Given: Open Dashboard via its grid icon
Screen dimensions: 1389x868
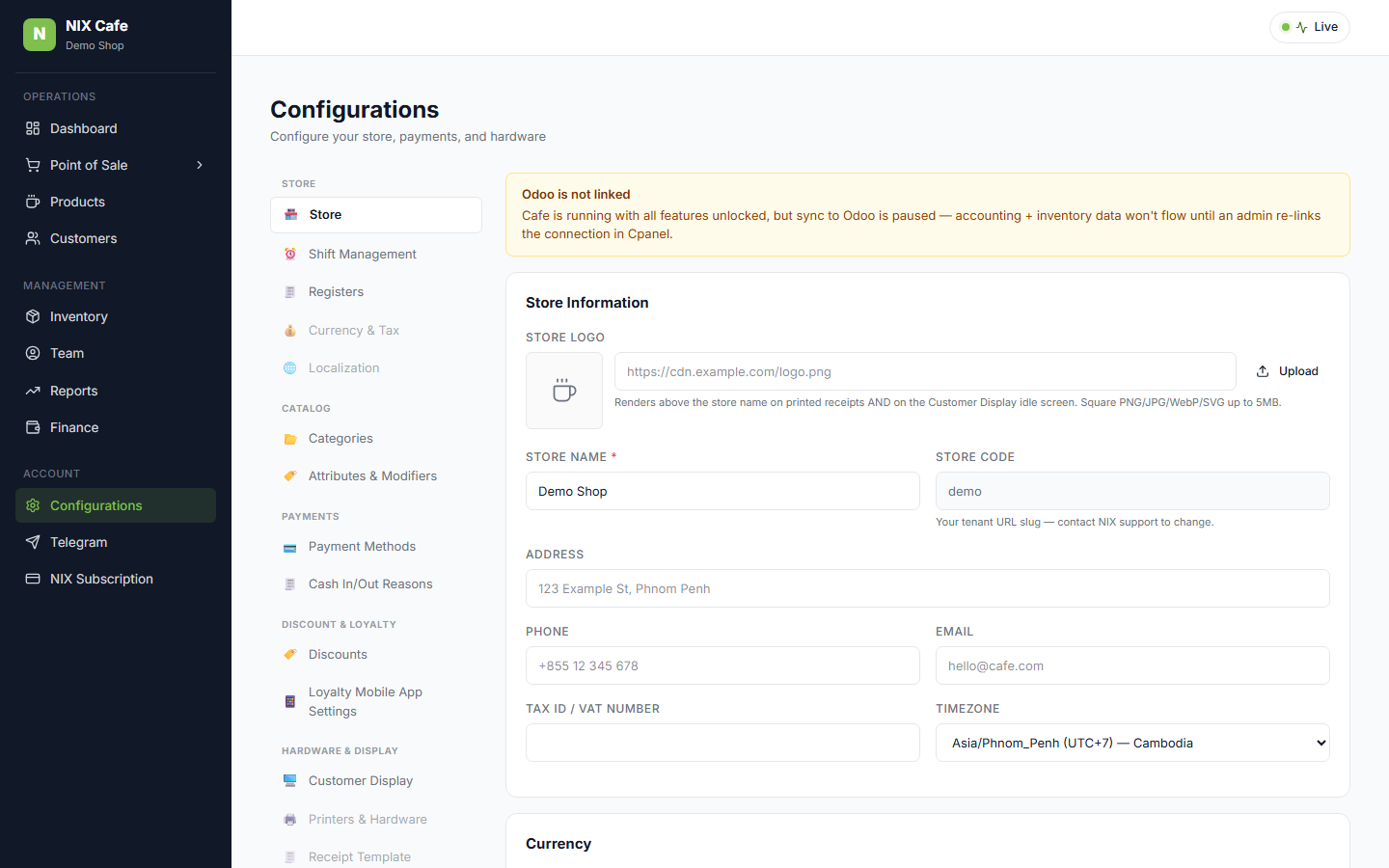Looking at the screenshot, I should (x=33, y=128).
